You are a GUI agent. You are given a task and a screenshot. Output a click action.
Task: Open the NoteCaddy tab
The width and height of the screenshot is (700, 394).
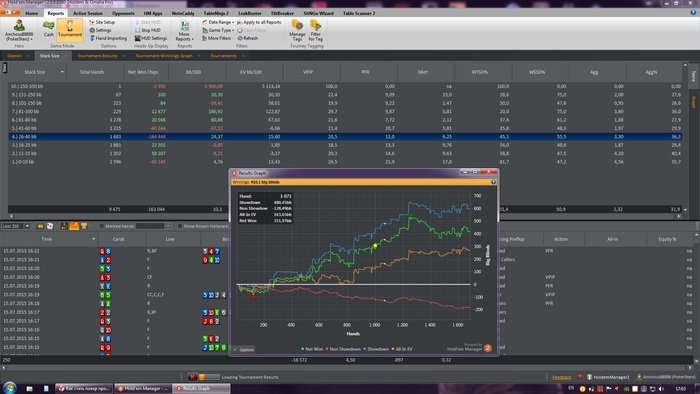(183, 13)
